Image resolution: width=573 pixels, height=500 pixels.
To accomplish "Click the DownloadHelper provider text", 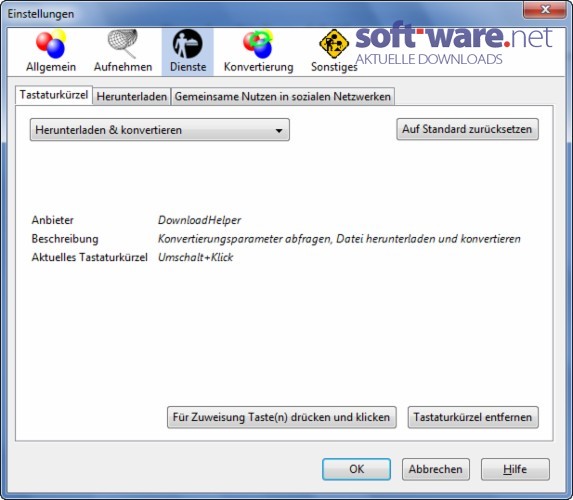I will point(199,220).
